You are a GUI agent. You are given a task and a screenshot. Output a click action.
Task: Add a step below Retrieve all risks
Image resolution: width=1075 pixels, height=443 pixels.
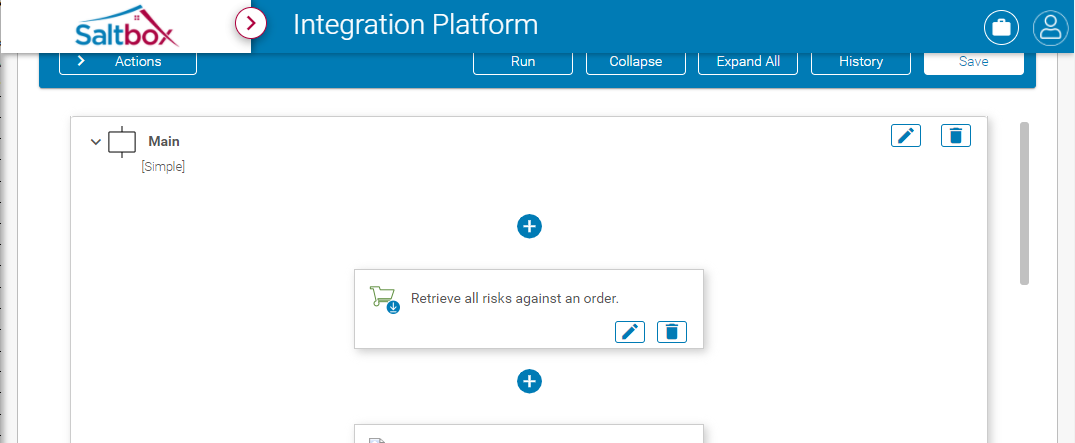529,381
